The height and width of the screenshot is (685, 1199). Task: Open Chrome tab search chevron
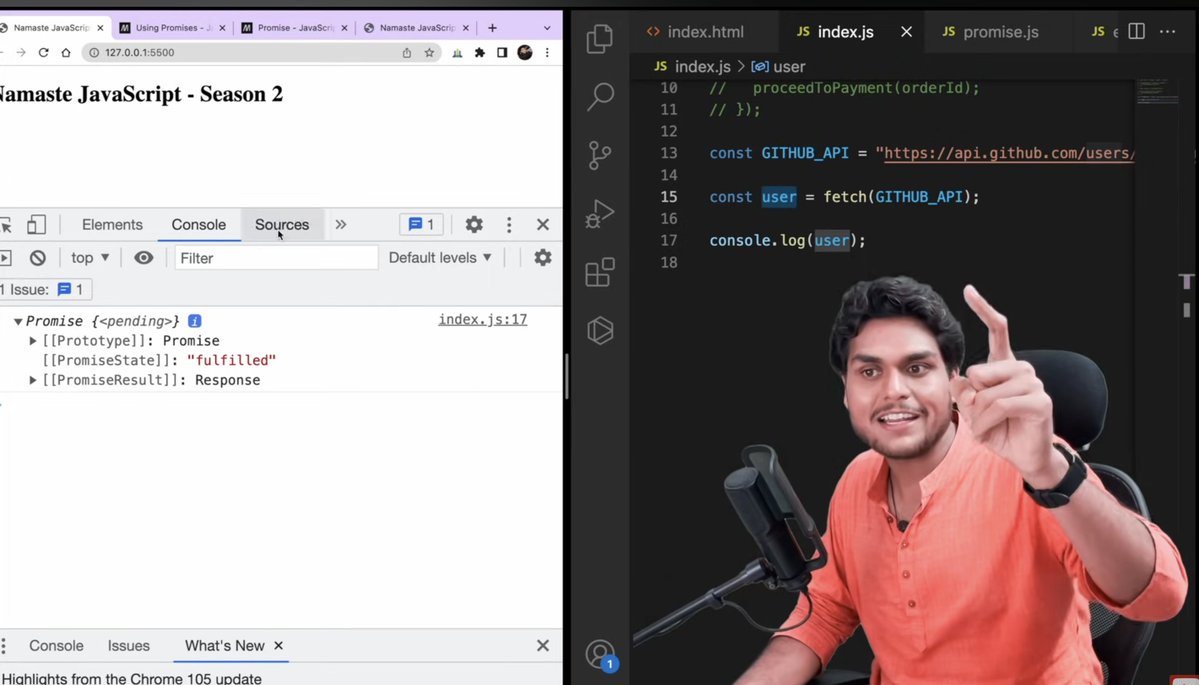pyautogui.click(x=547, y=28)
